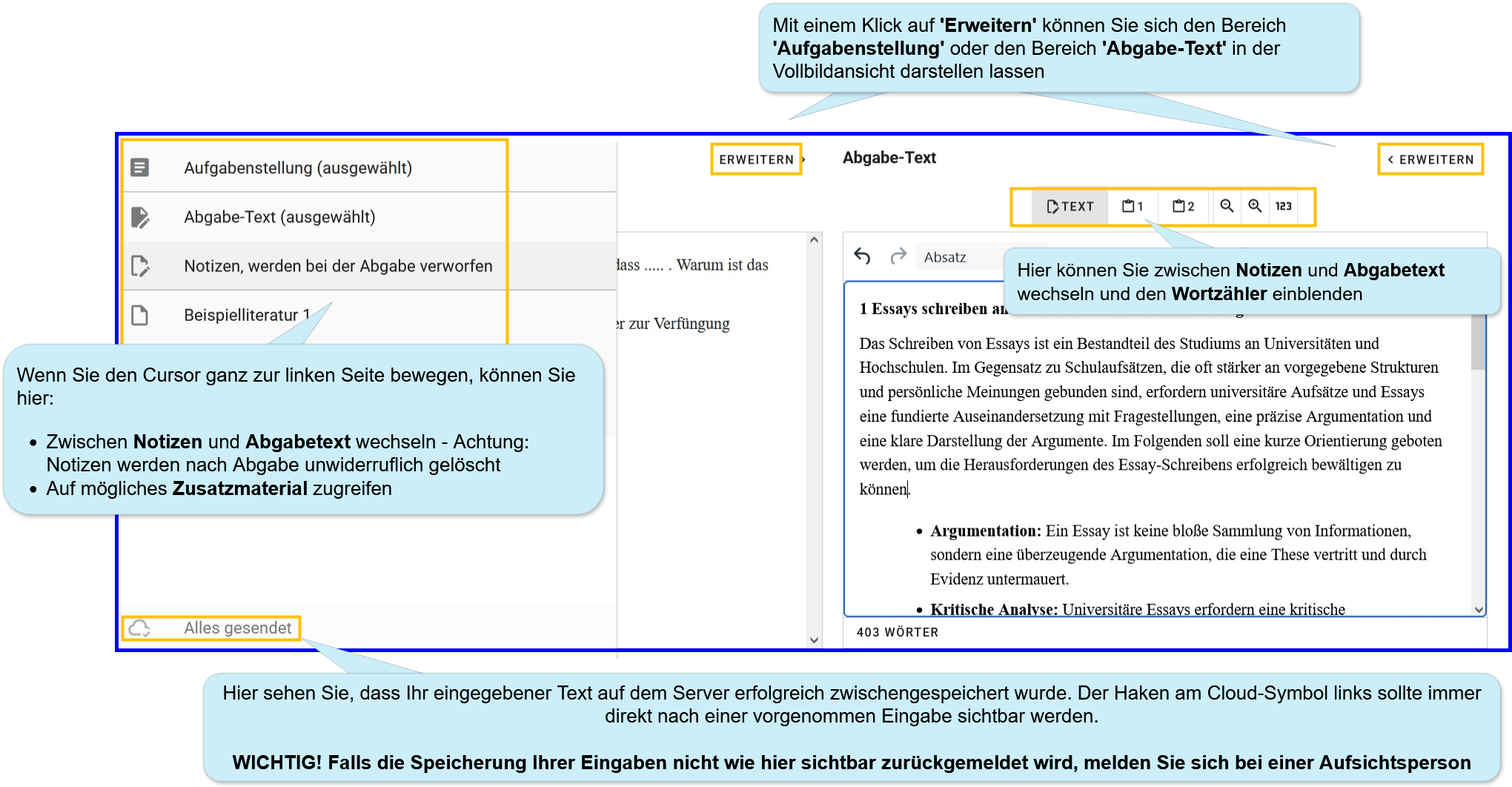Switch to notes clipboard 2

pyautogui.click(x=1183, y=206)
